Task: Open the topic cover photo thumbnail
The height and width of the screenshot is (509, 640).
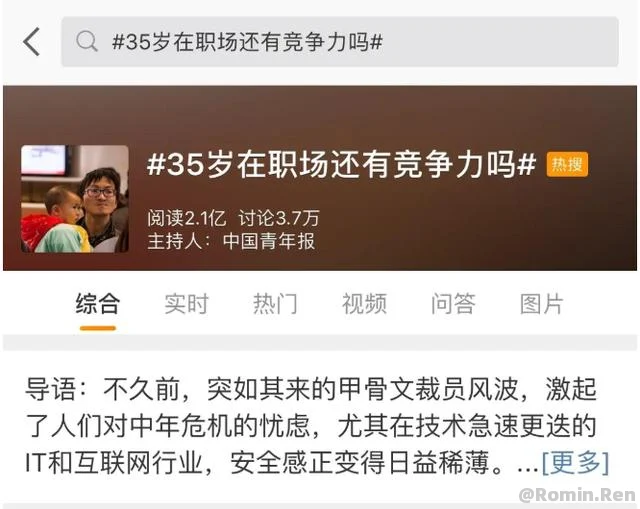Action: tap(75, 199)
